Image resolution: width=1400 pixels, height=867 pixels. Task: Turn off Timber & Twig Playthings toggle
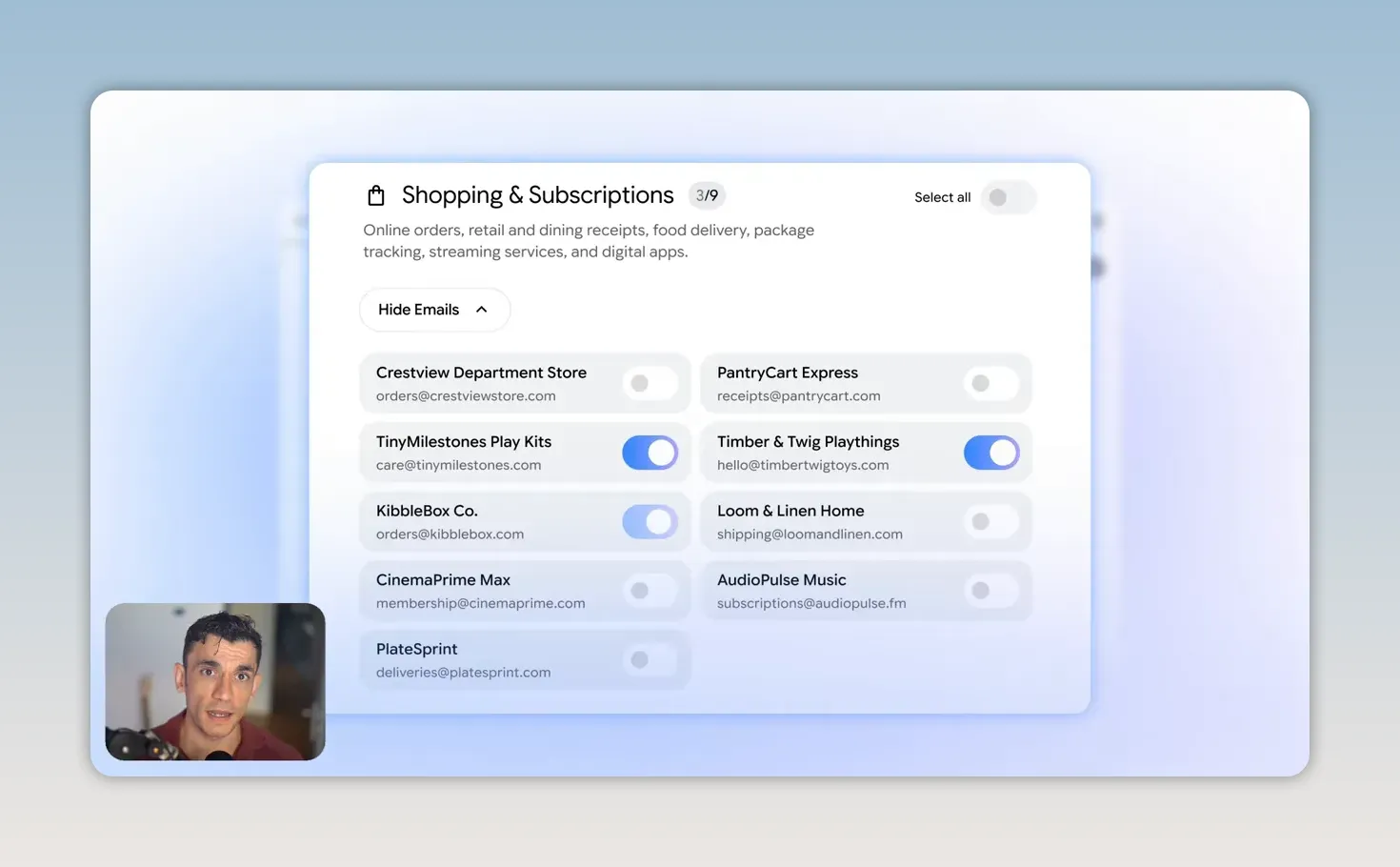click(x=991, y=453)
